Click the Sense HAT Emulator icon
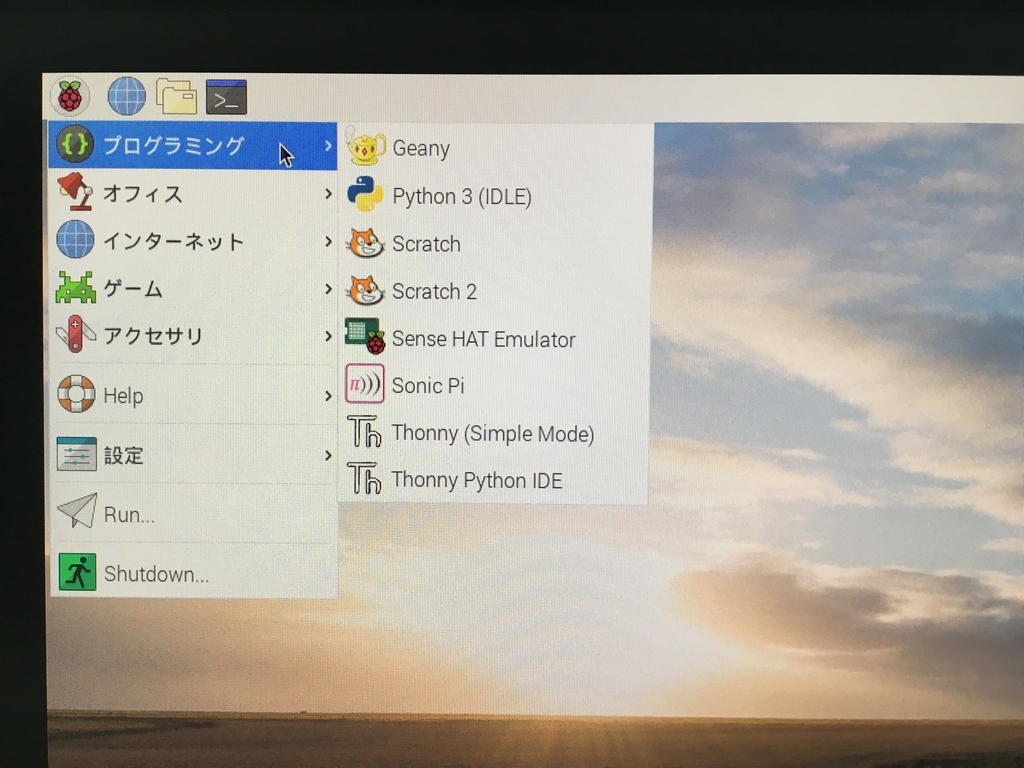The width and height of the screenshot is (1024, 768). click(365, 336)
